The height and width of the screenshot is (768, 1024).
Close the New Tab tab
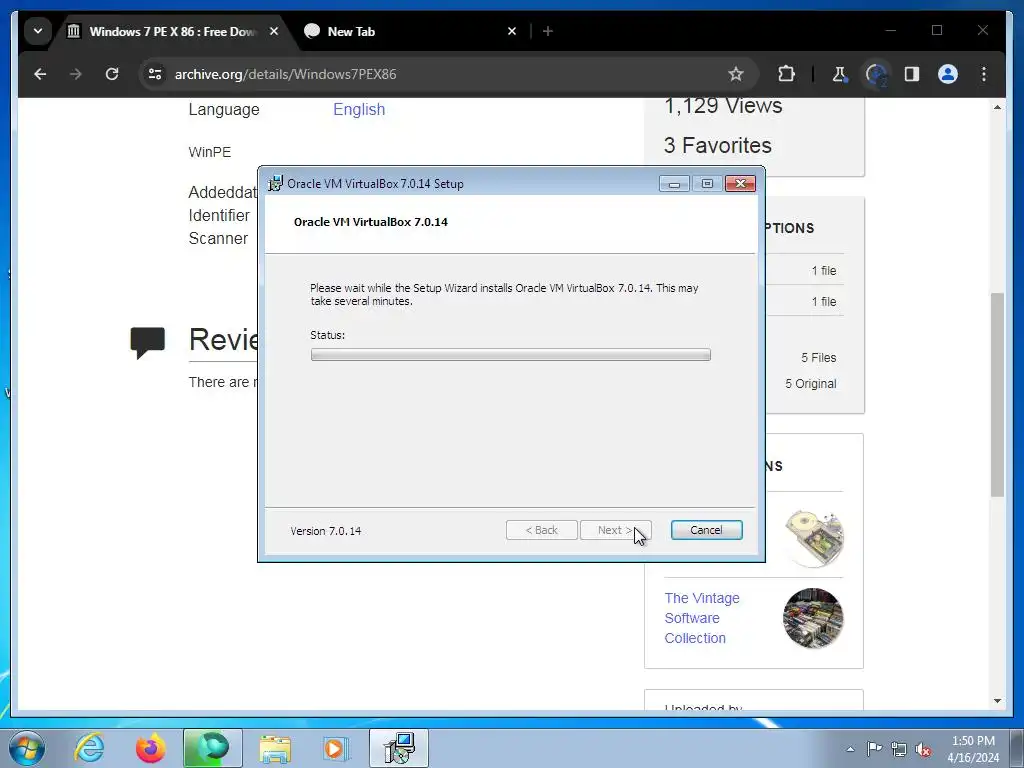click(512, 31)
